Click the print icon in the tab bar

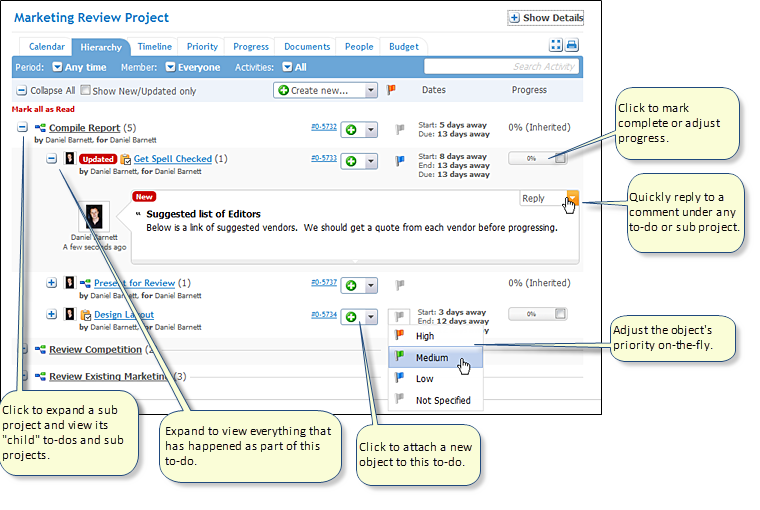[572, 46]
